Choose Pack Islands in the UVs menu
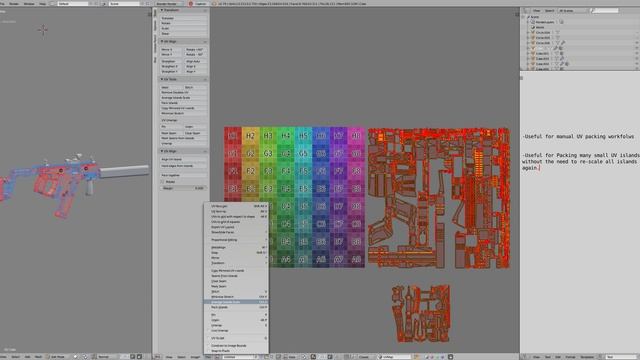 pos(236,307)
